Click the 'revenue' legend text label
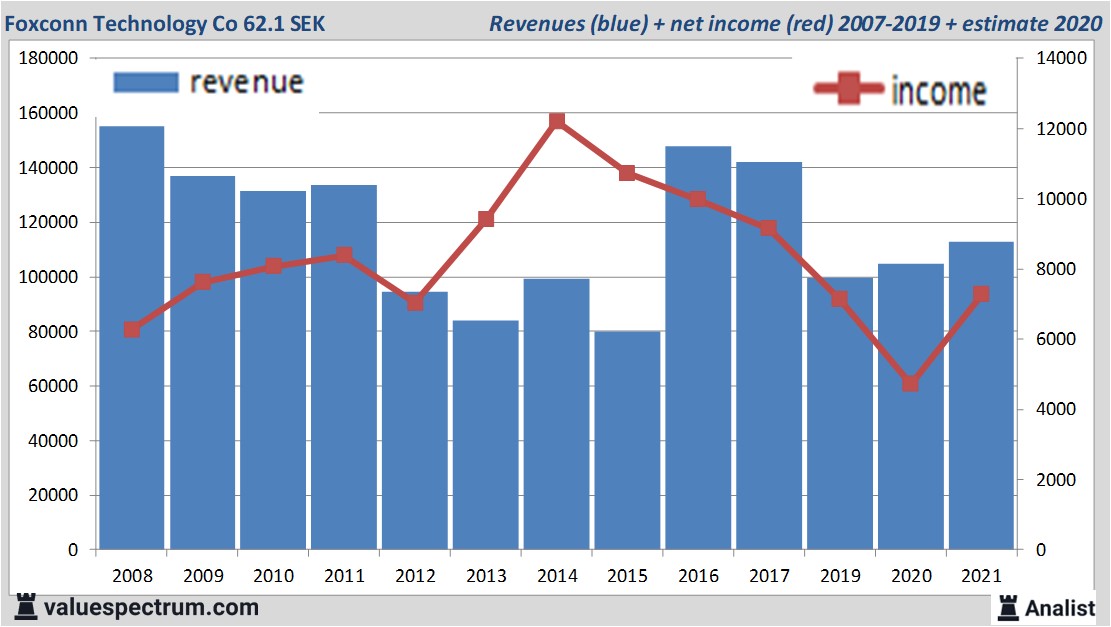This screenshot has width=1111, height=627. (246, 82)
